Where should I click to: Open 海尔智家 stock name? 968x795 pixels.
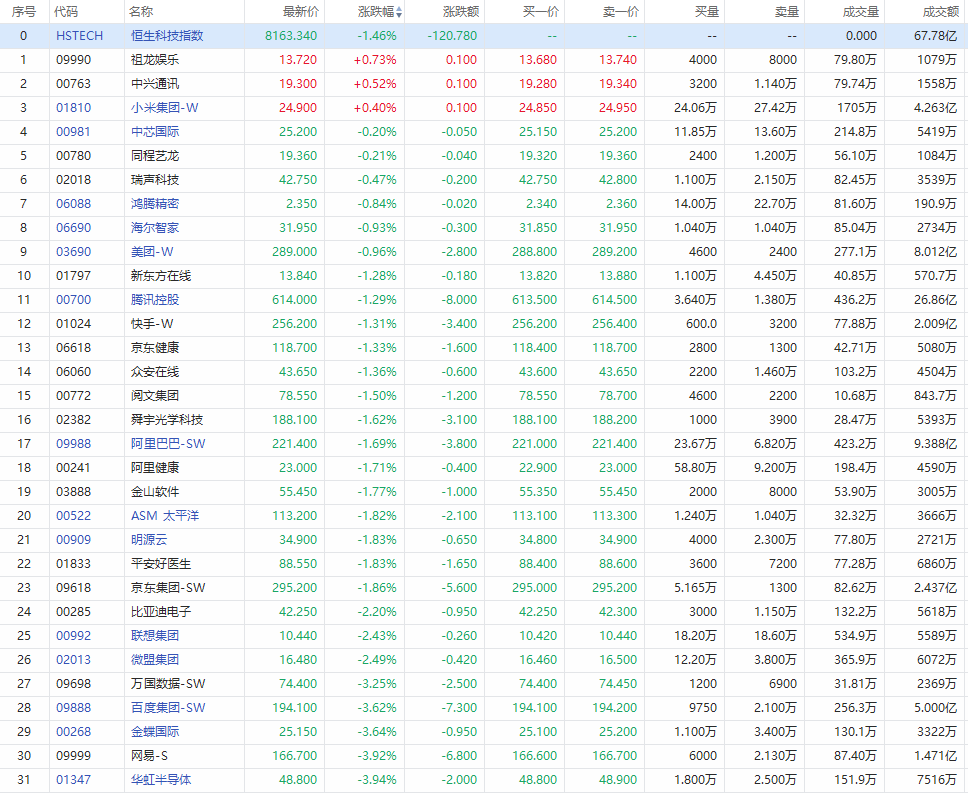(x=155, y=228)
